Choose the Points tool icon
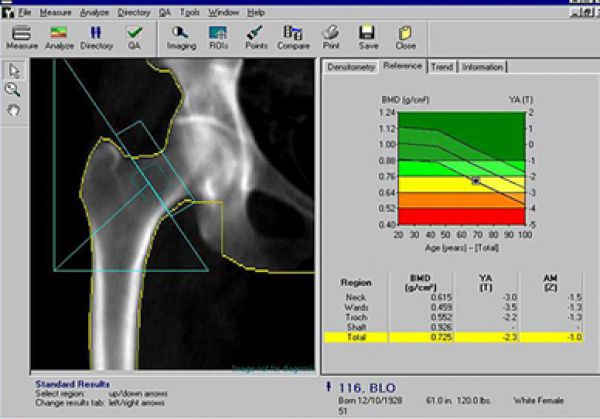The height and width of the screenshot is (419, 600). (255, 36)
